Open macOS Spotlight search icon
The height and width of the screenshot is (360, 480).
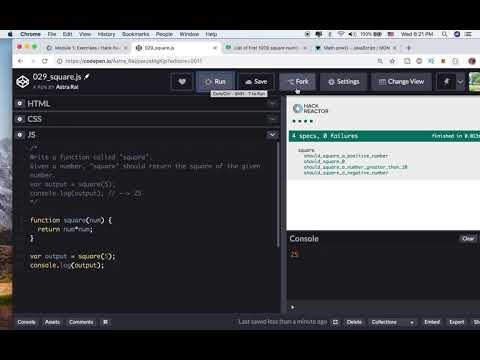point(445,34)
